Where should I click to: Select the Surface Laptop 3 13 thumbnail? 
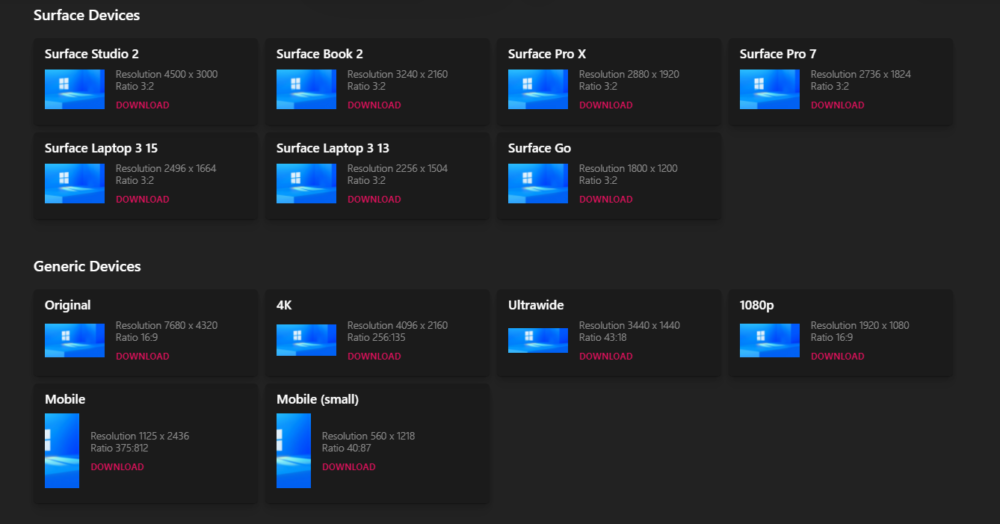[306, 184]
